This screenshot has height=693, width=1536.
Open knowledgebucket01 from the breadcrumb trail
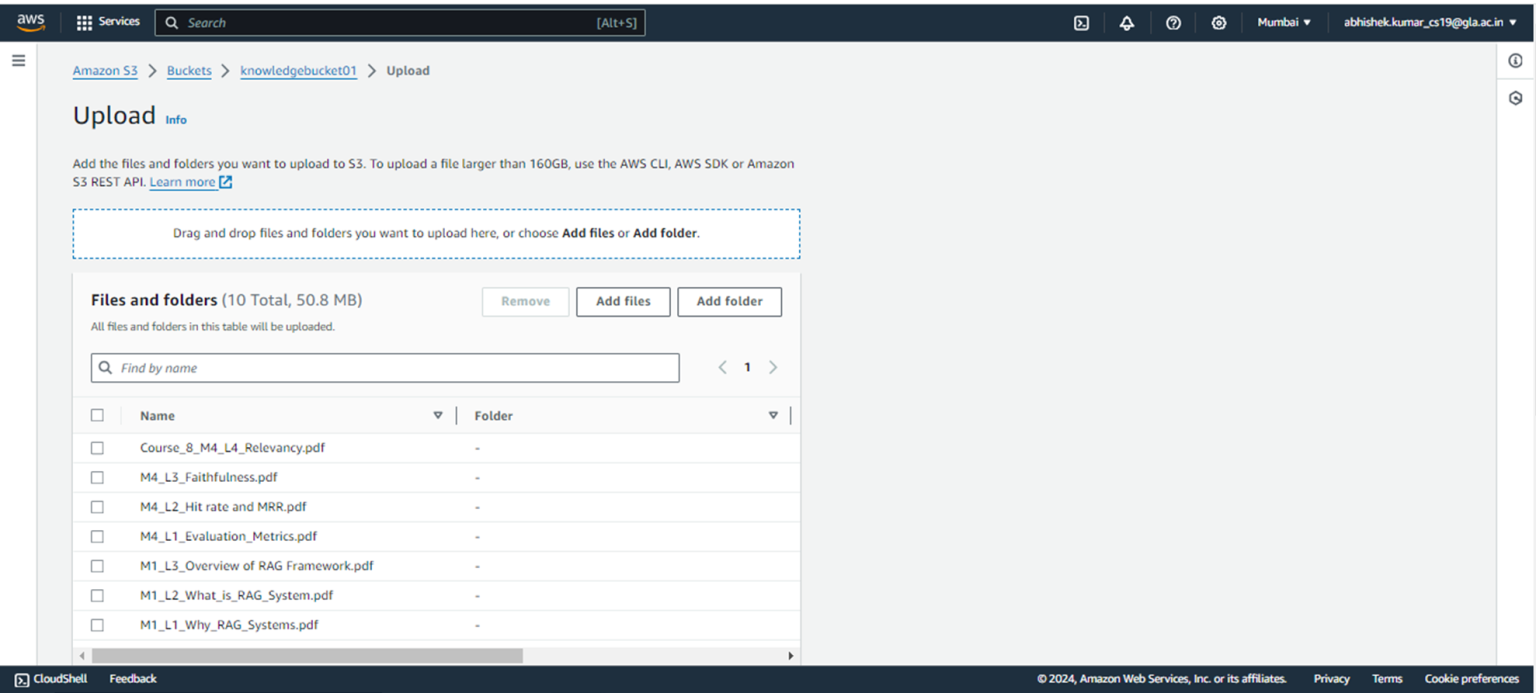click(x=298, y=70)
